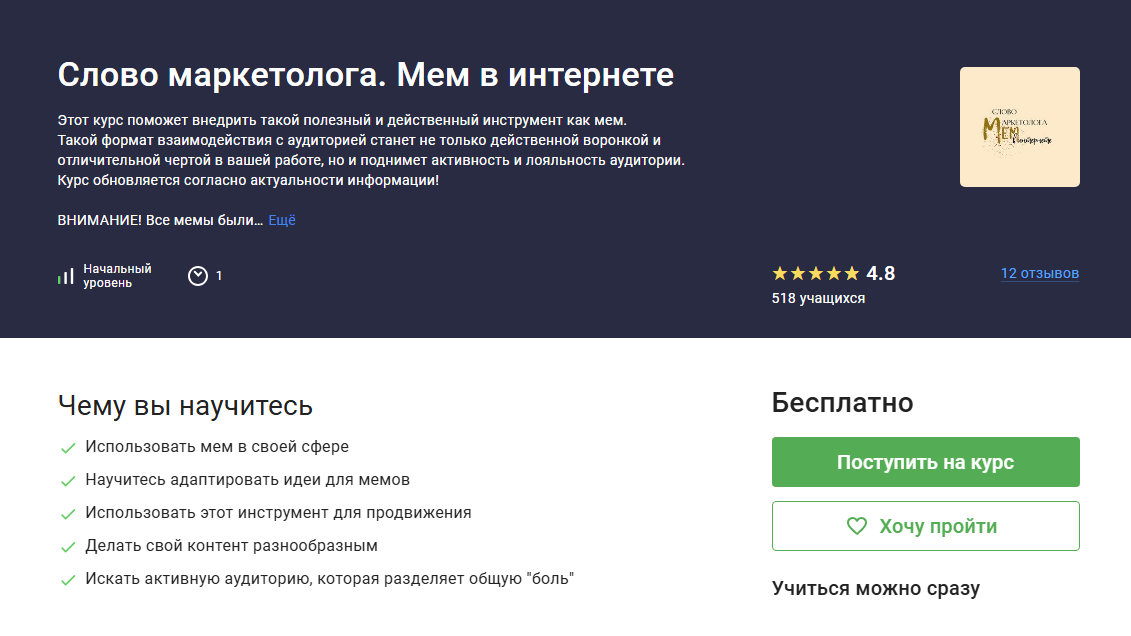Click the beginner level bars icon
Screen dimensions: 1131x636
(x=66, y=276)
